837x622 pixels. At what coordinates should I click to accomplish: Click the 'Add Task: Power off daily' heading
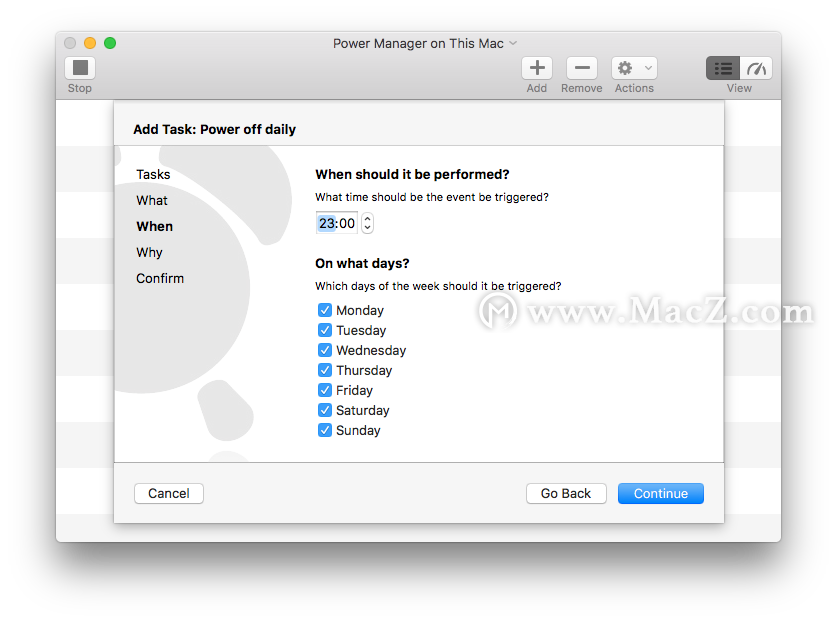point(215,129)
